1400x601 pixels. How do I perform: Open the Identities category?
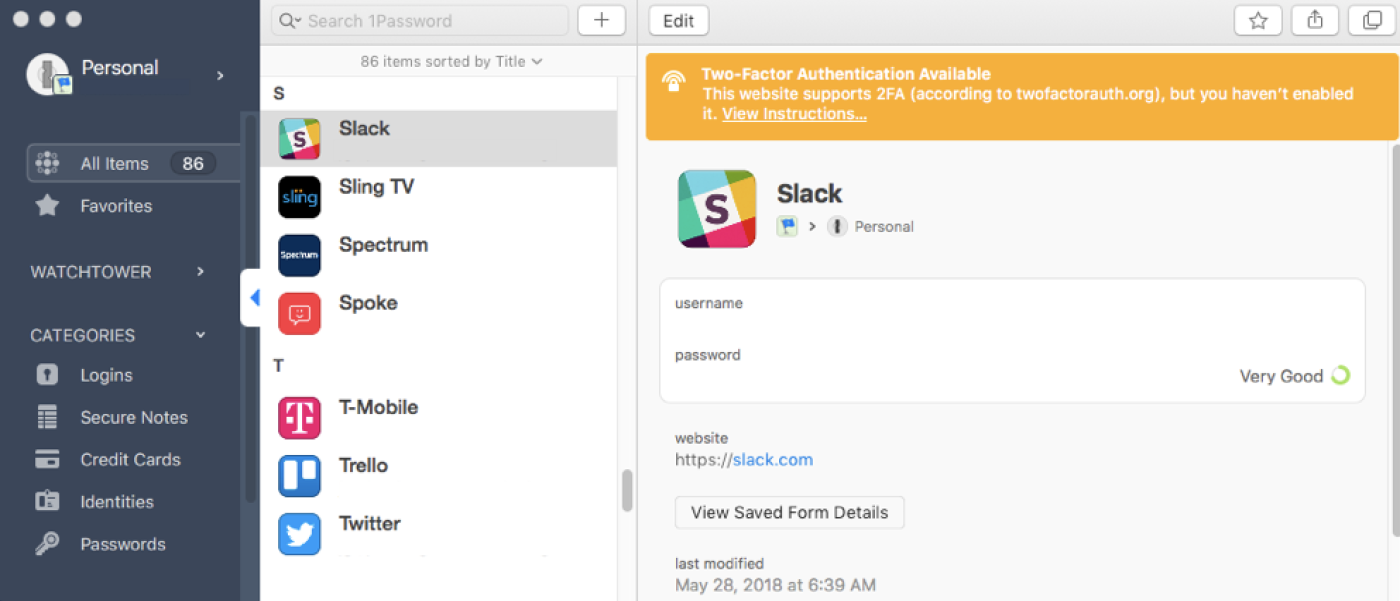[117, 502]
